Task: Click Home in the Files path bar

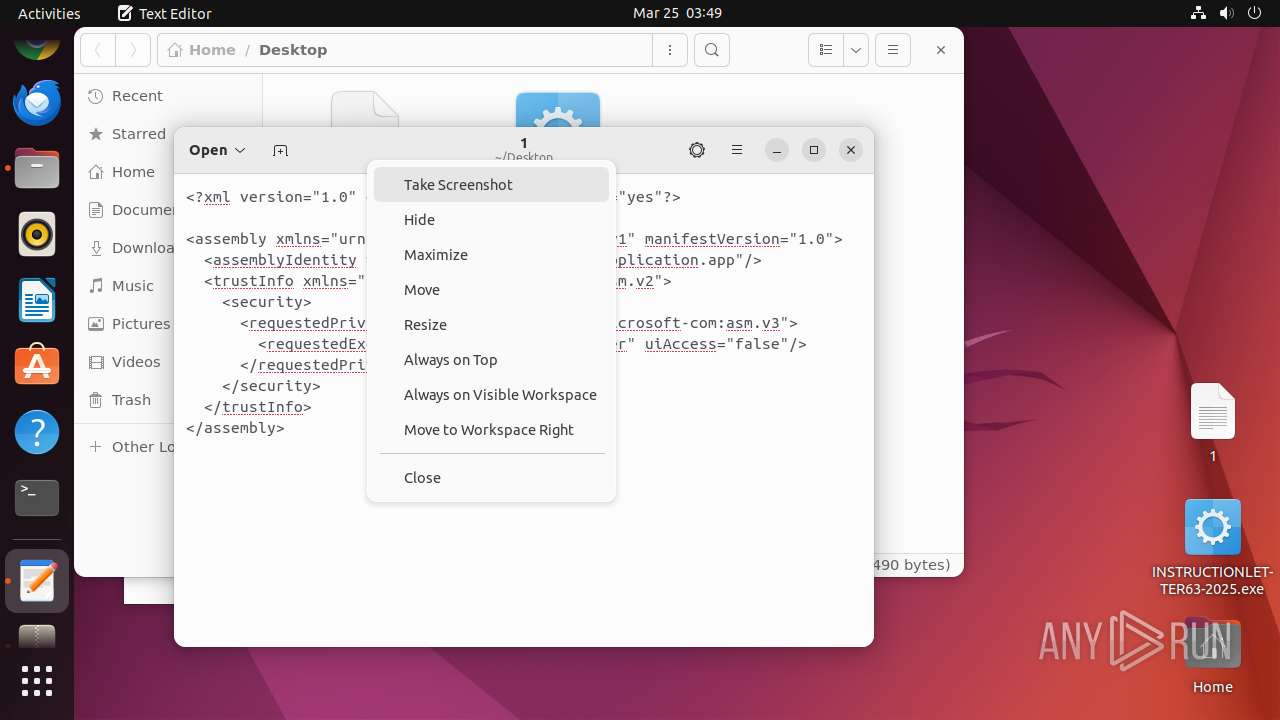Action: click(203, 50)
